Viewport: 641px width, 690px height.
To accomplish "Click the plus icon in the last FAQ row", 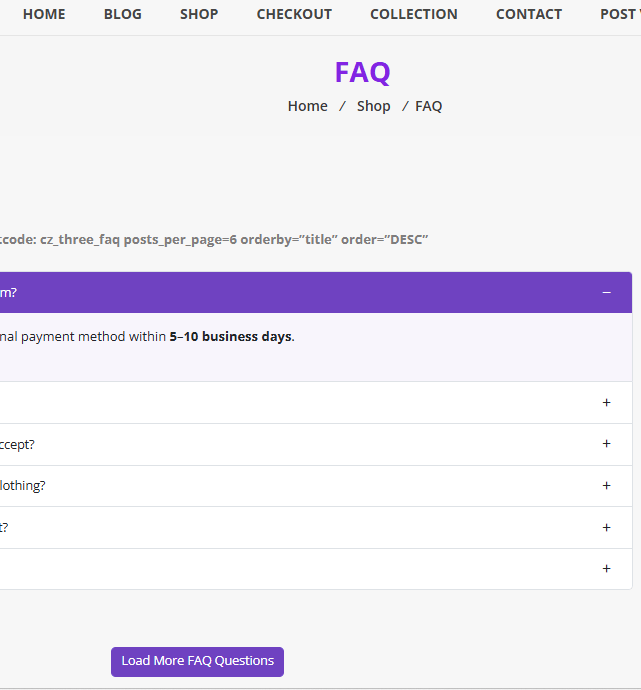I will 606,568.
